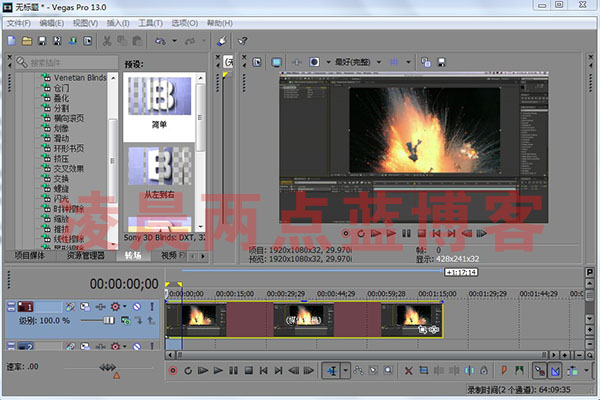Viewport: 600px width, 400px height.
Task: Toggle split screen view icon
Action: [x=314, y=62]
